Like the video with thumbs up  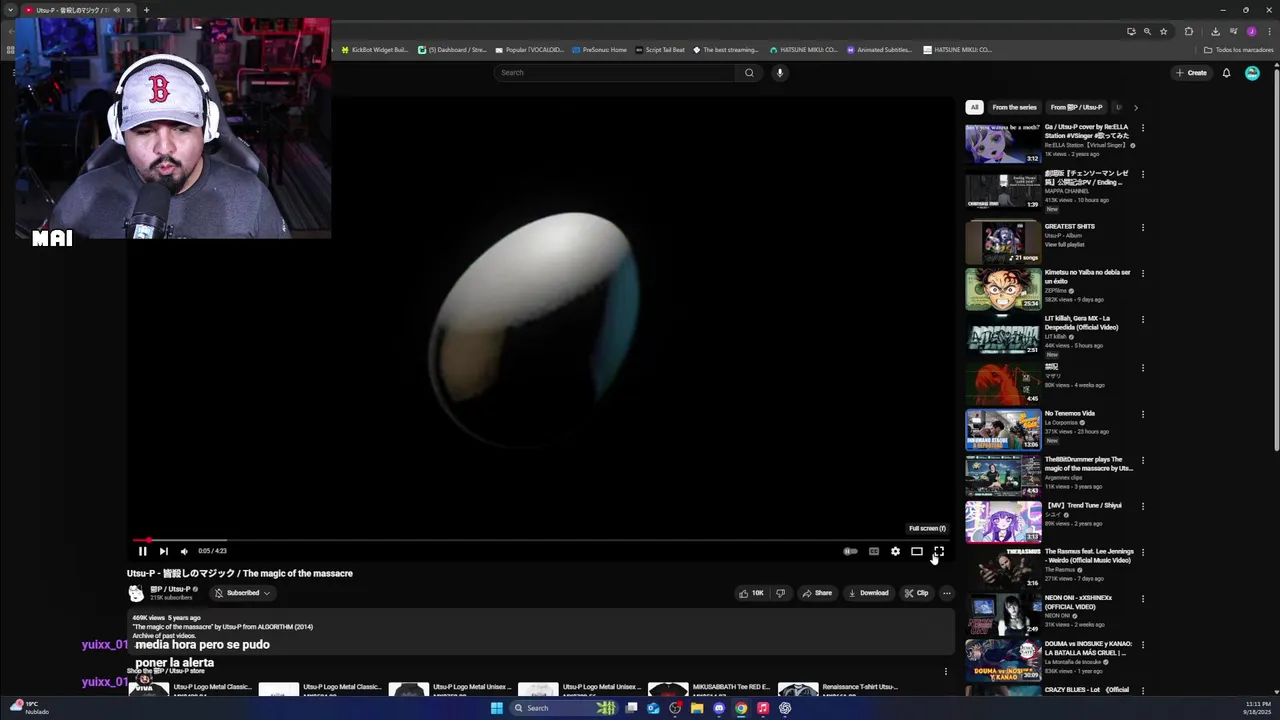click(x=751, y=593)
